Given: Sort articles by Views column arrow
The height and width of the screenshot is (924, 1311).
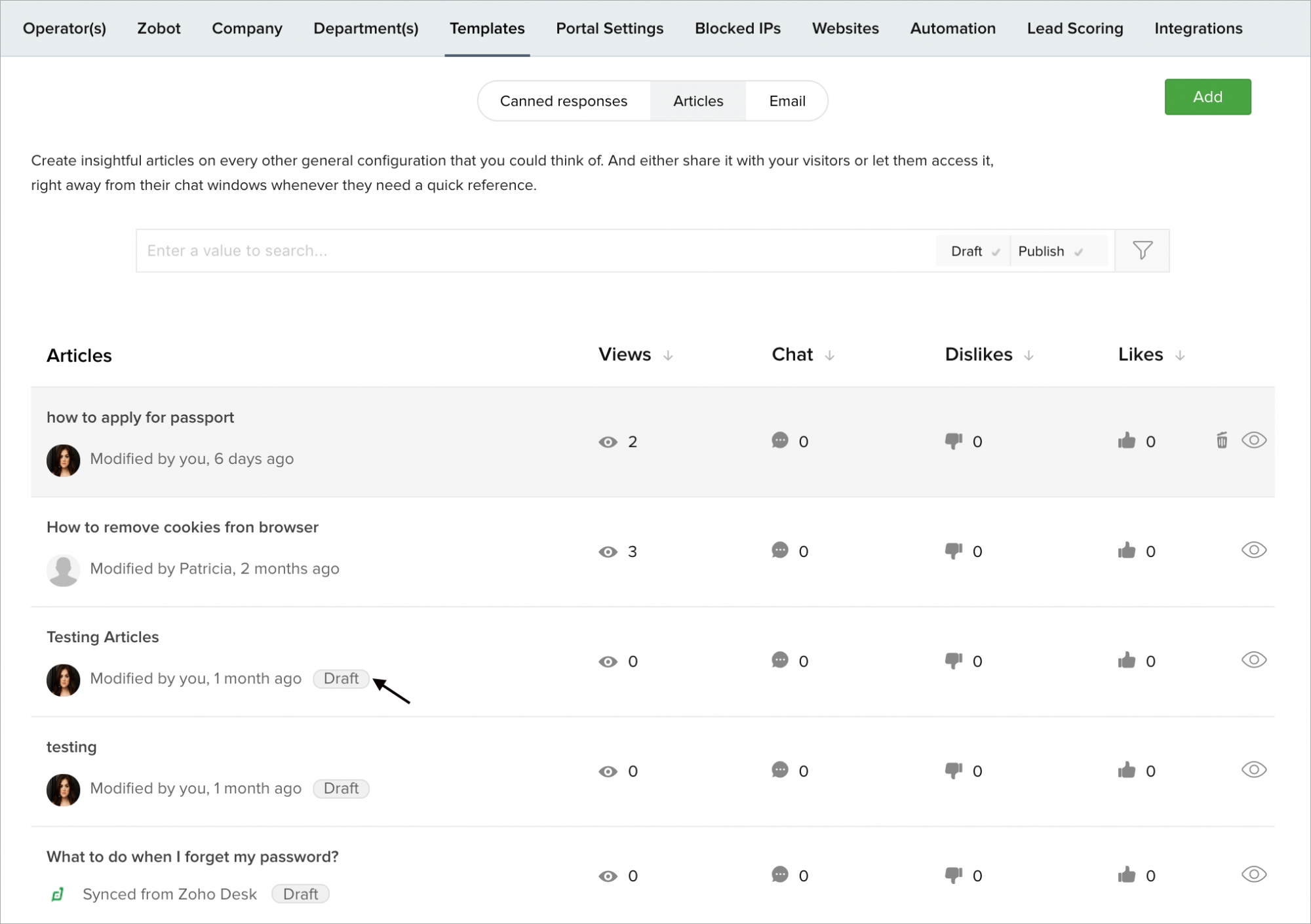Looking at the screenshot, I should pyautogui.click(x=668, y=355).
